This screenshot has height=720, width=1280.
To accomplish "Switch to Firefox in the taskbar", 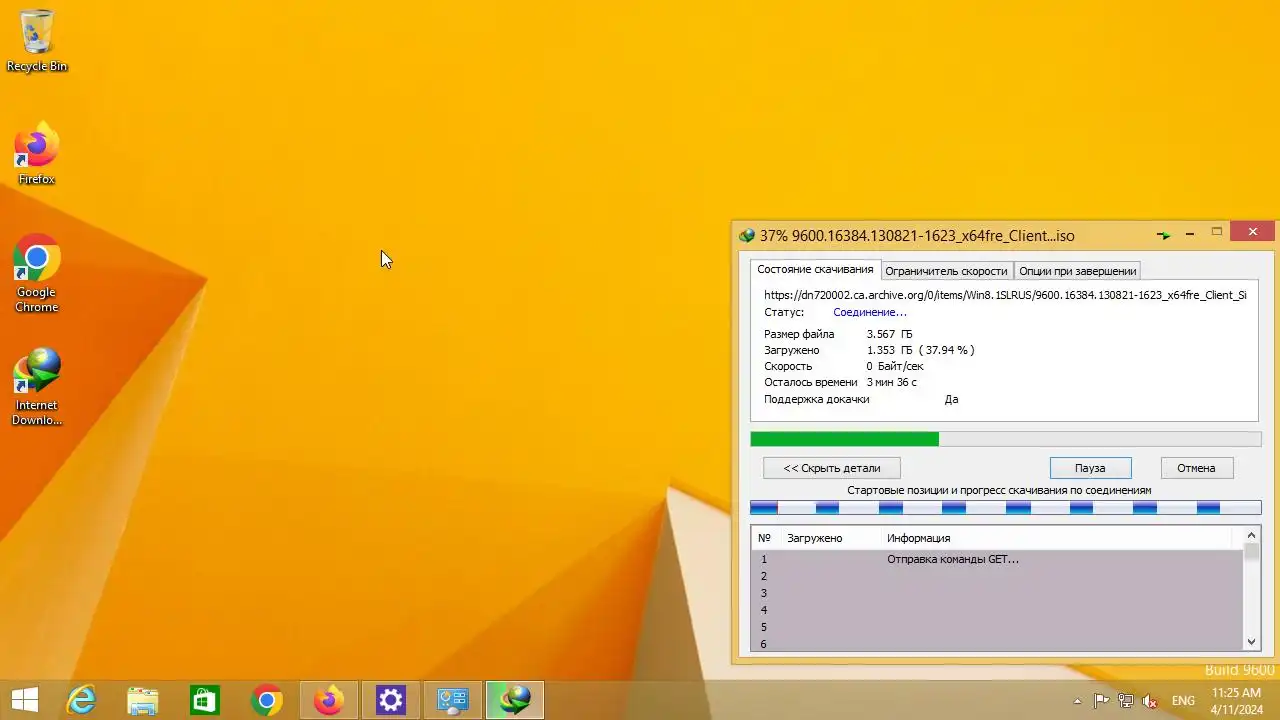I will (x=329, y=701).
